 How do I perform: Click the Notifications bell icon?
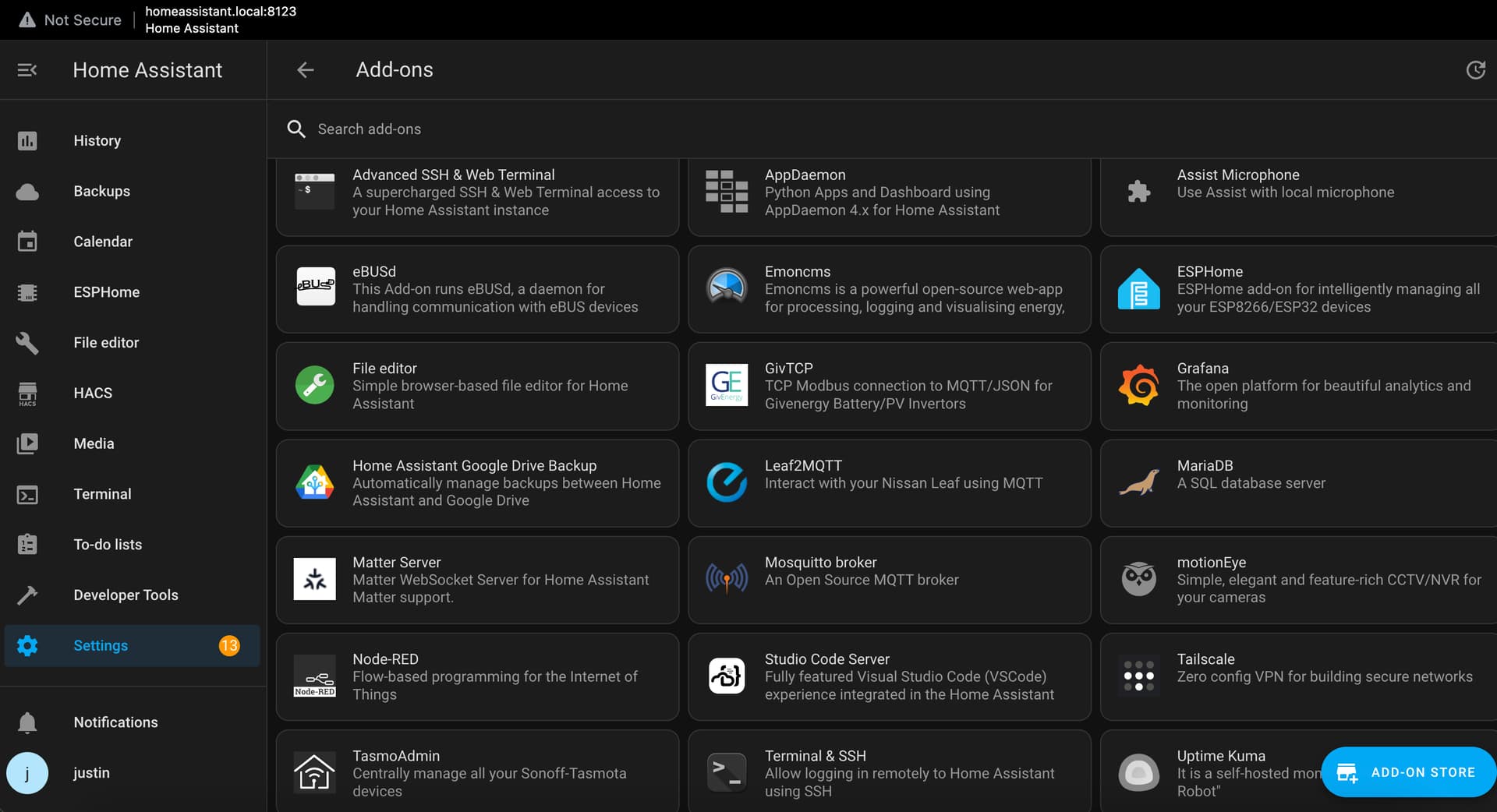[27, 722]
